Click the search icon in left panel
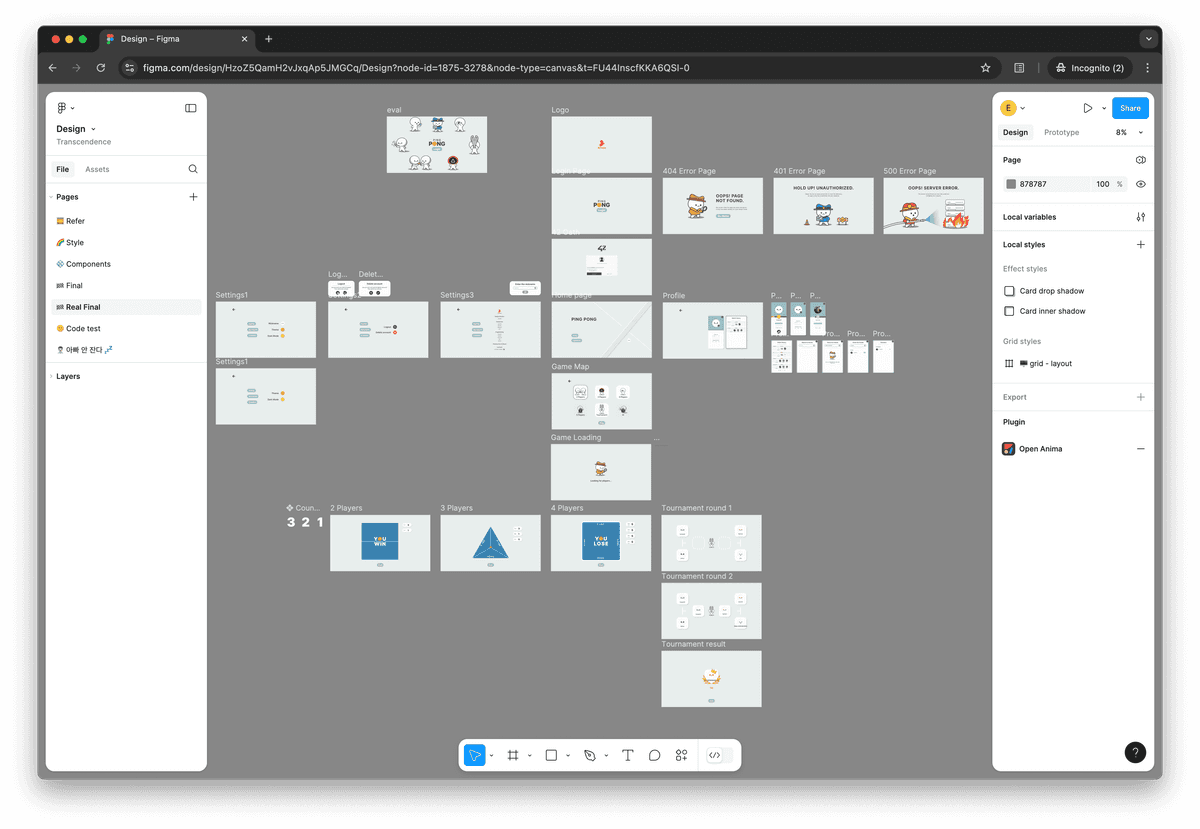Image resolution: width=1200 pixels, height=829 pixels. [x=193, y=169]
